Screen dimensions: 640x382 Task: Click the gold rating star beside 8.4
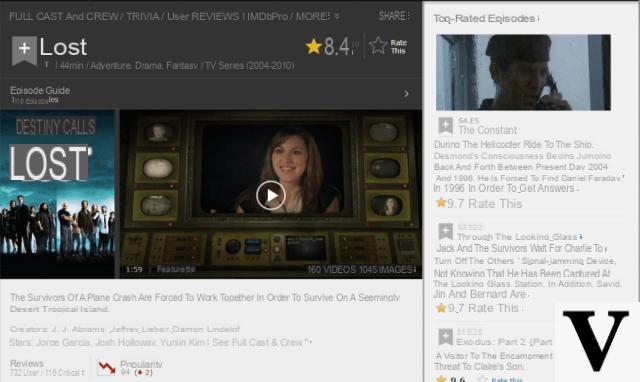click(x=313, y=46)
